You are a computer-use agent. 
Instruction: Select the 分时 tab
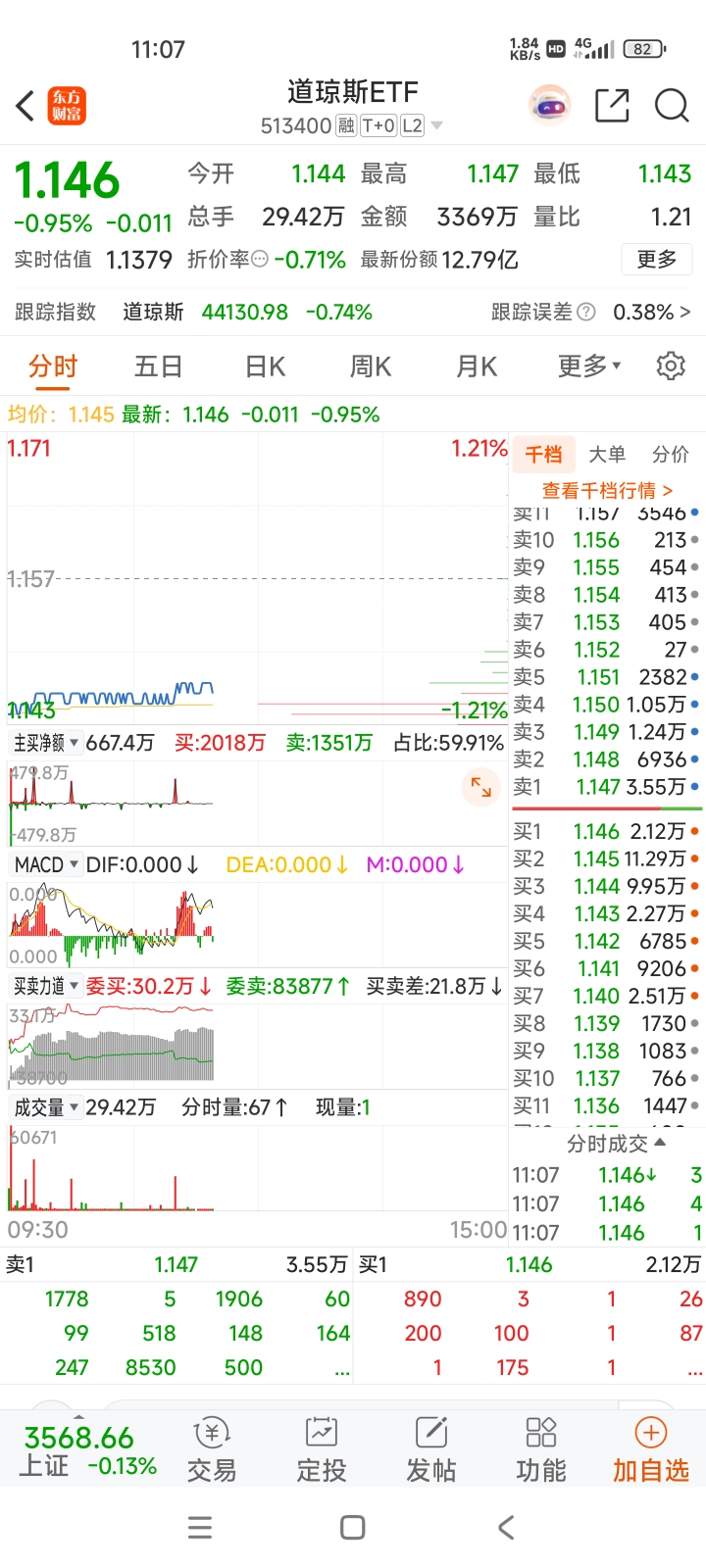click(x=53, y=367)
